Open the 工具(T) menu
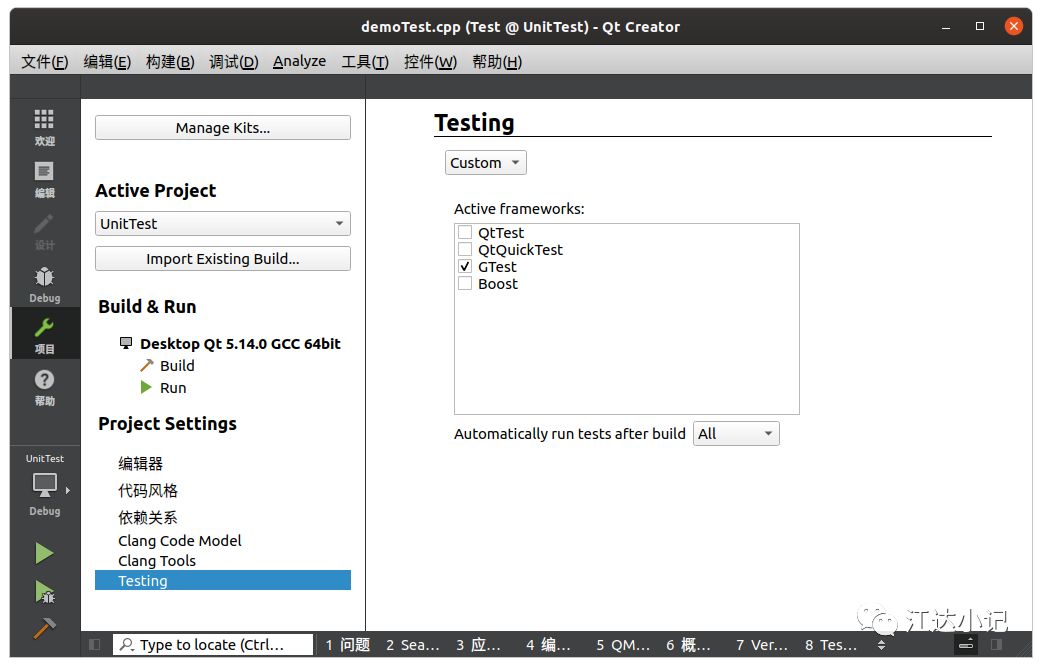This screenshot has width=1042, height=667. (x=365, y=62)
